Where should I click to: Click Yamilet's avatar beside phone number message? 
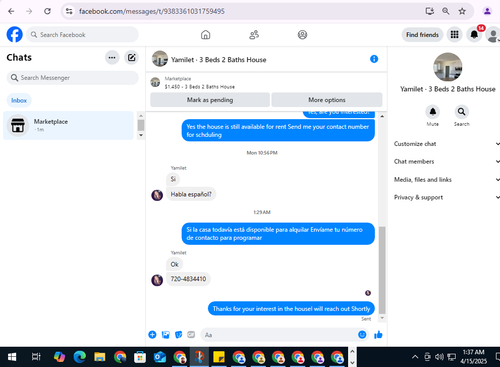pyautogui.click(x=157, y=280)
